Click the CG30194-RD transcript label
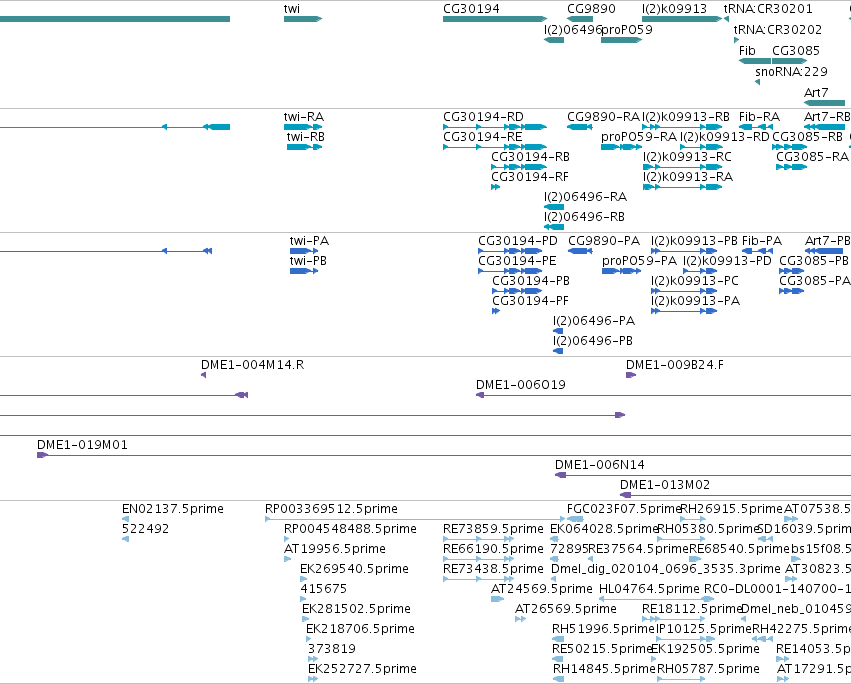This screenshot has width=851, height=684. (483, 117)
